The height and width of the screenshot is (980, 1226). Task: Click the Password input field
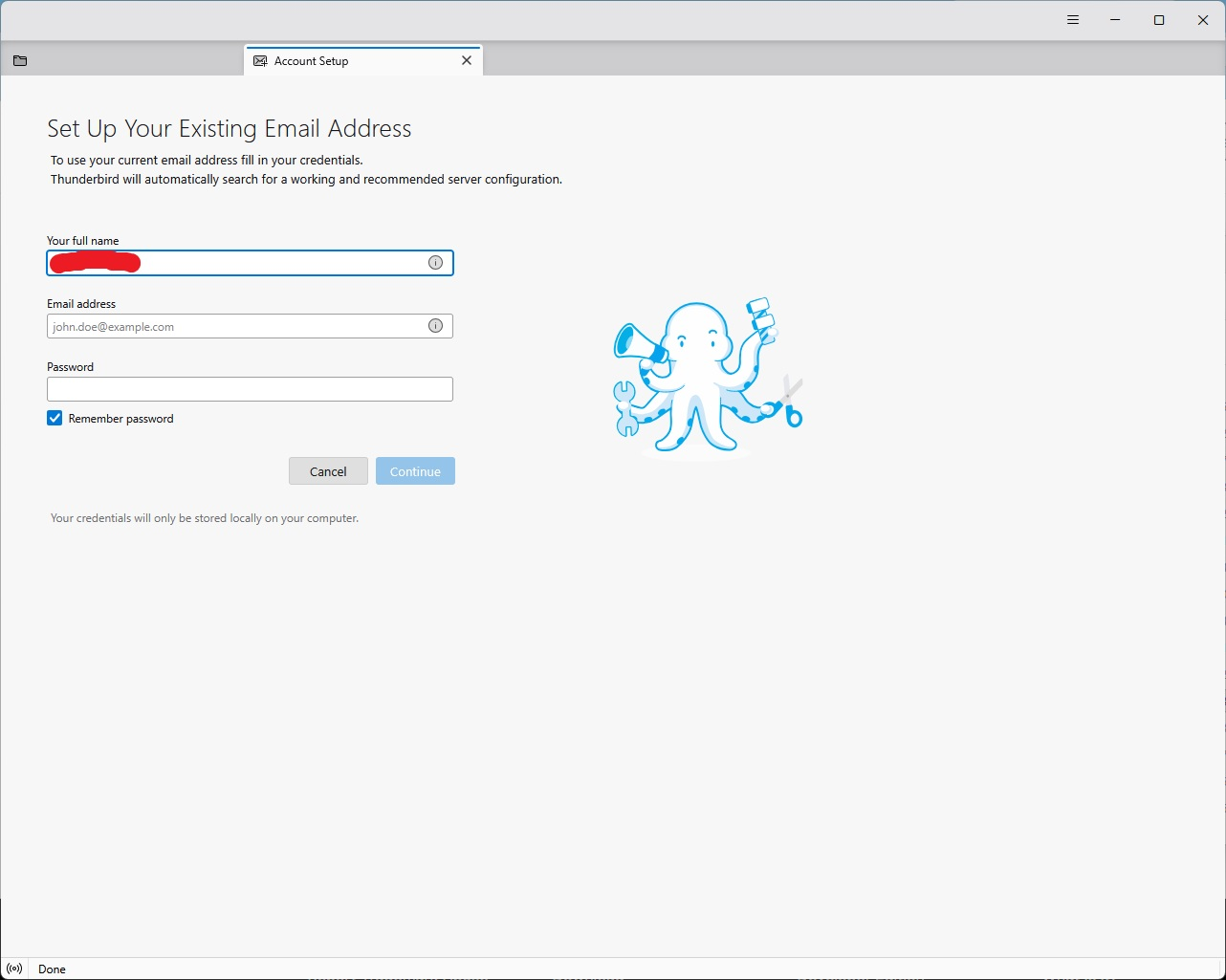(250, 389)
